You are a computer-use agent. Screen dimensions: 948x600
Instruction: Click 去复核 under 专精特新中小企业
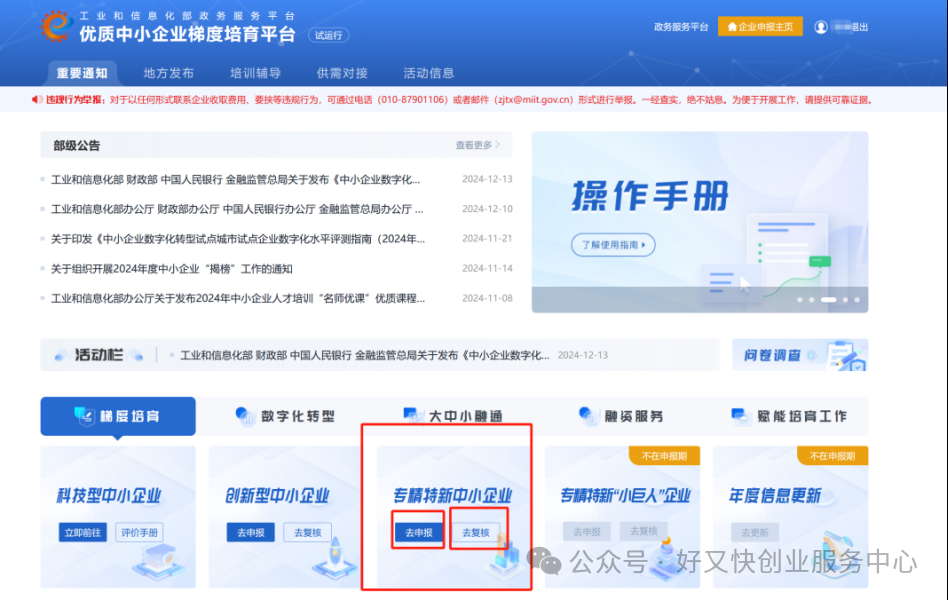(476, 532)
